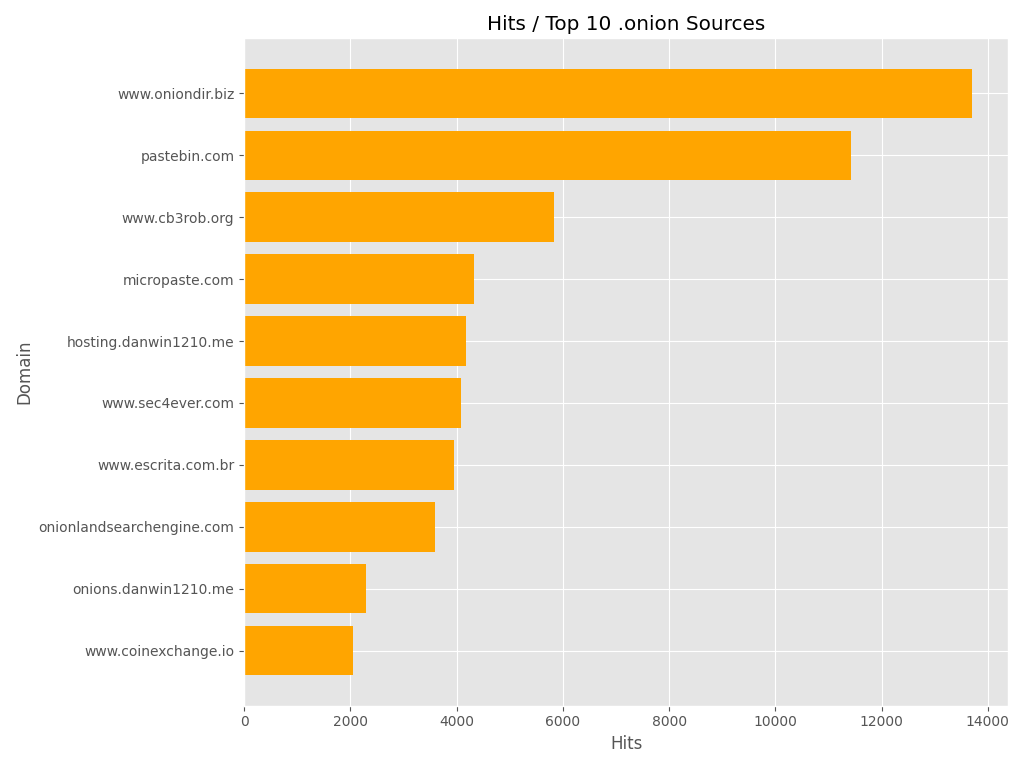1024x768 pixels.
Task: Select the hosting.danwin1210.me label
Action: [150, 342]
